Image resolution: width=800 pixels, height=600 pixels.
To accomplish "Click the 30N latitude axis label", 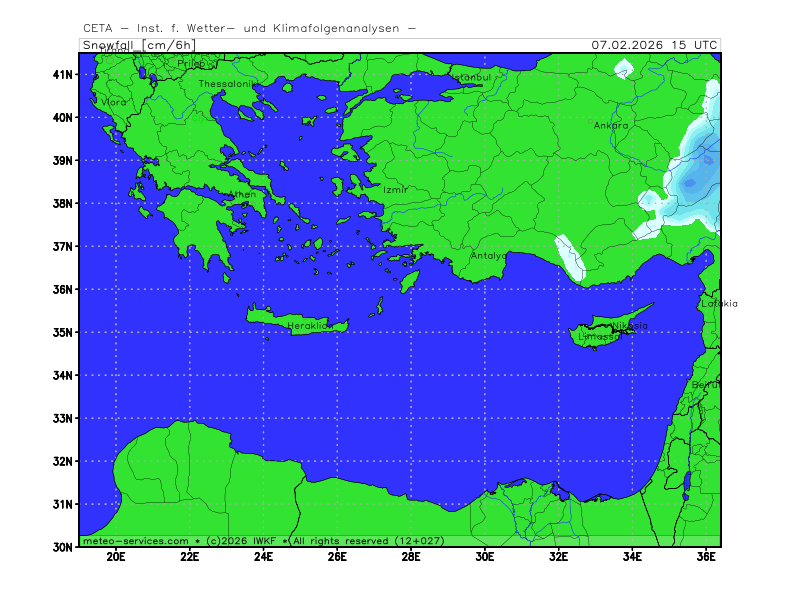I will [x=63, y=547].
